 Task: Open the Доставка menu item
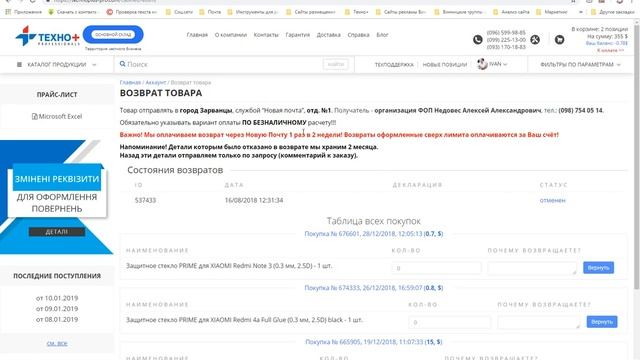coord(329,35)
